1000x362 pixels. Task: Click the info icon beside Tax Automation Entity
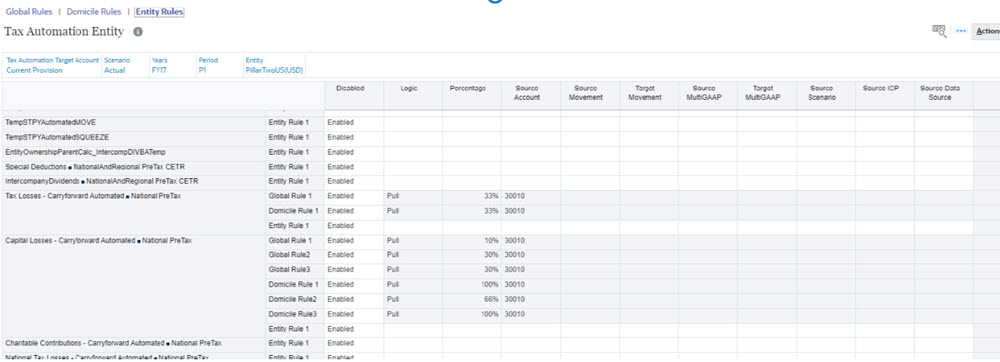pyautogui.click(x=138, y=32)
